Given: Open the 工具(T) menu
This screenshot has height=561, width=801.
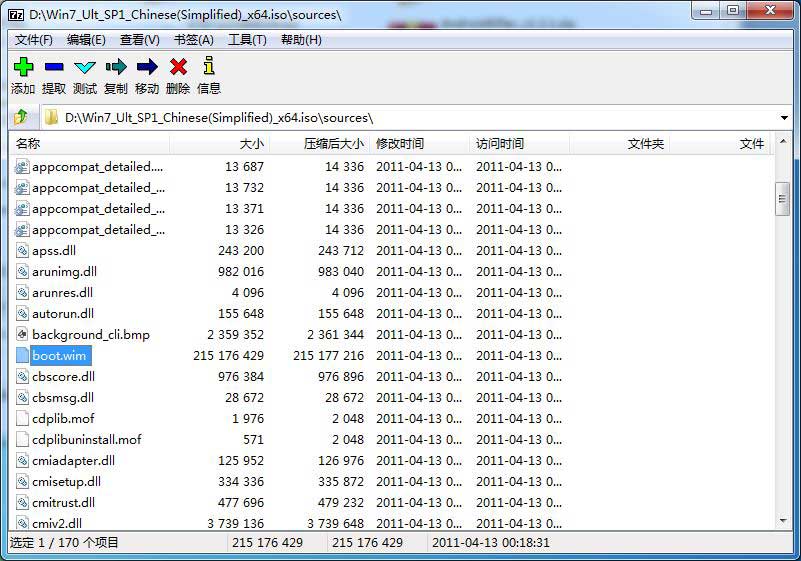Looking at the screenshot, I should tap(247, 40).
